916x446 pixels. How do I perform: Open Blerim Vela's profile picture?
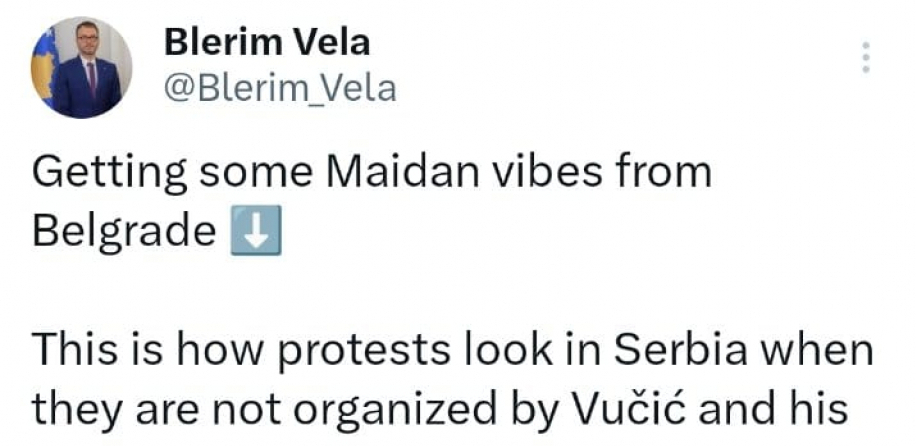[82, 69]
